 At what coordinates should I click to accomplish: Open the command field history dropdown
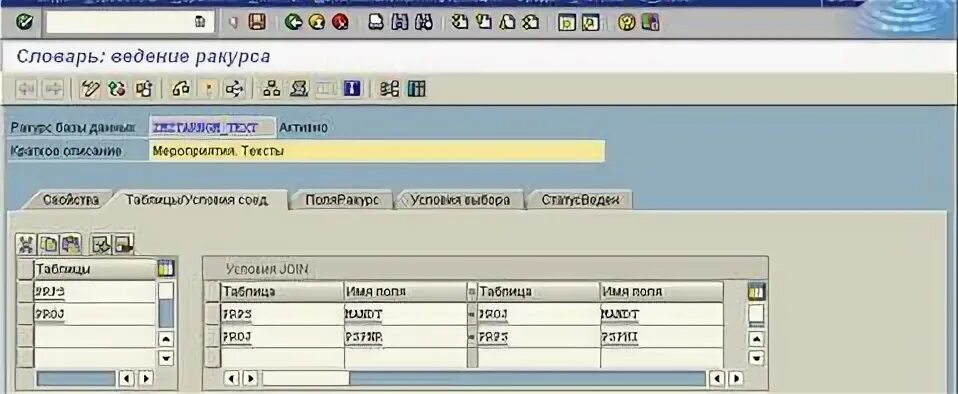(x=200, y=23)
